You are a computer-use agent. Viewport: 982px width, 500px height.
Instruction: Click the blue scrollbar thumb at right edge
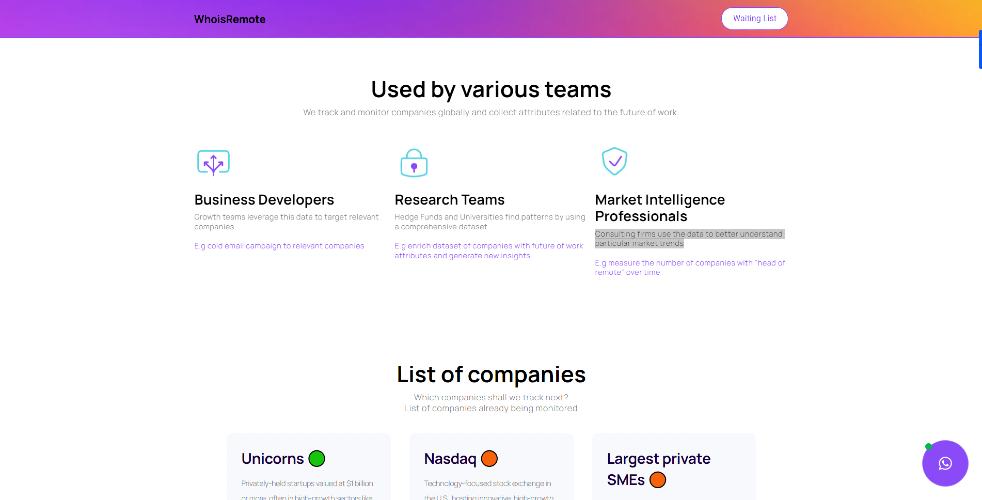[980, 49]
